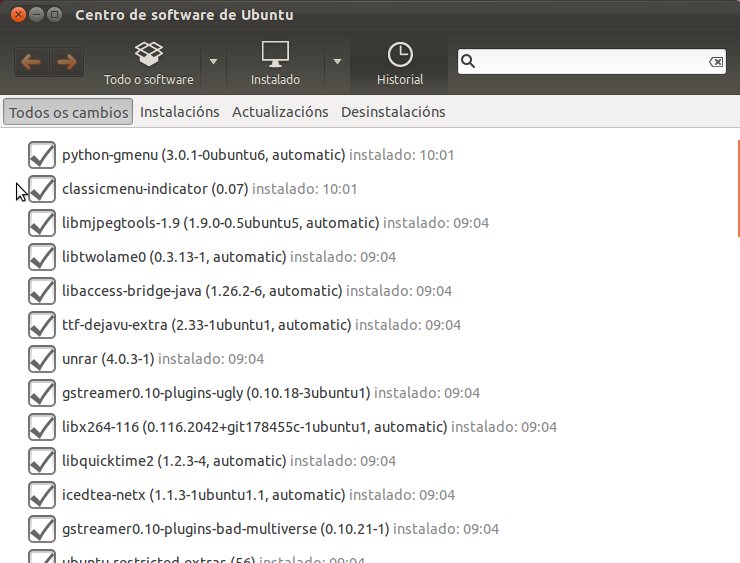Open the Historial clock view

[x=400, y=63]
